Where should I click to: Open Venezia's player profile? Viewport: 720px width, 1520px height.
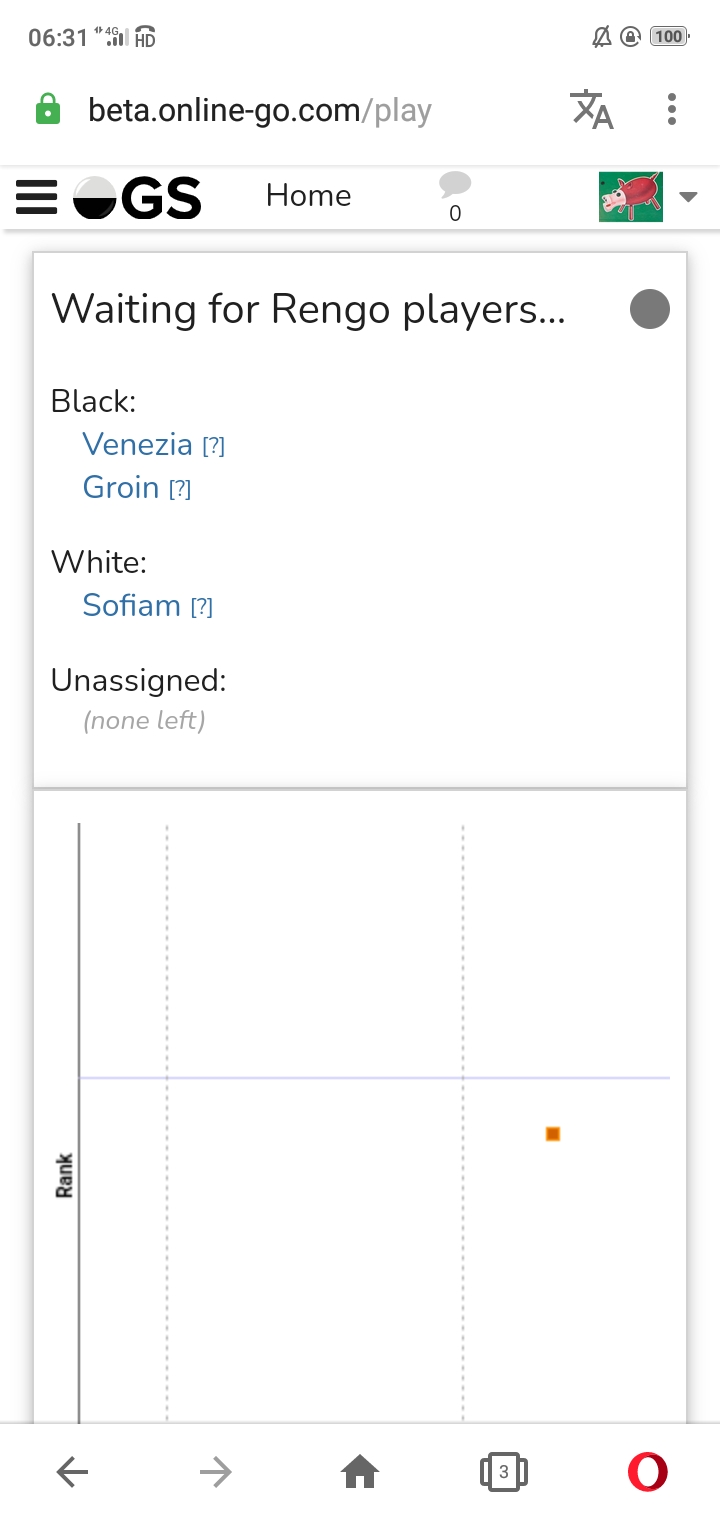click(x=137, y=444)
